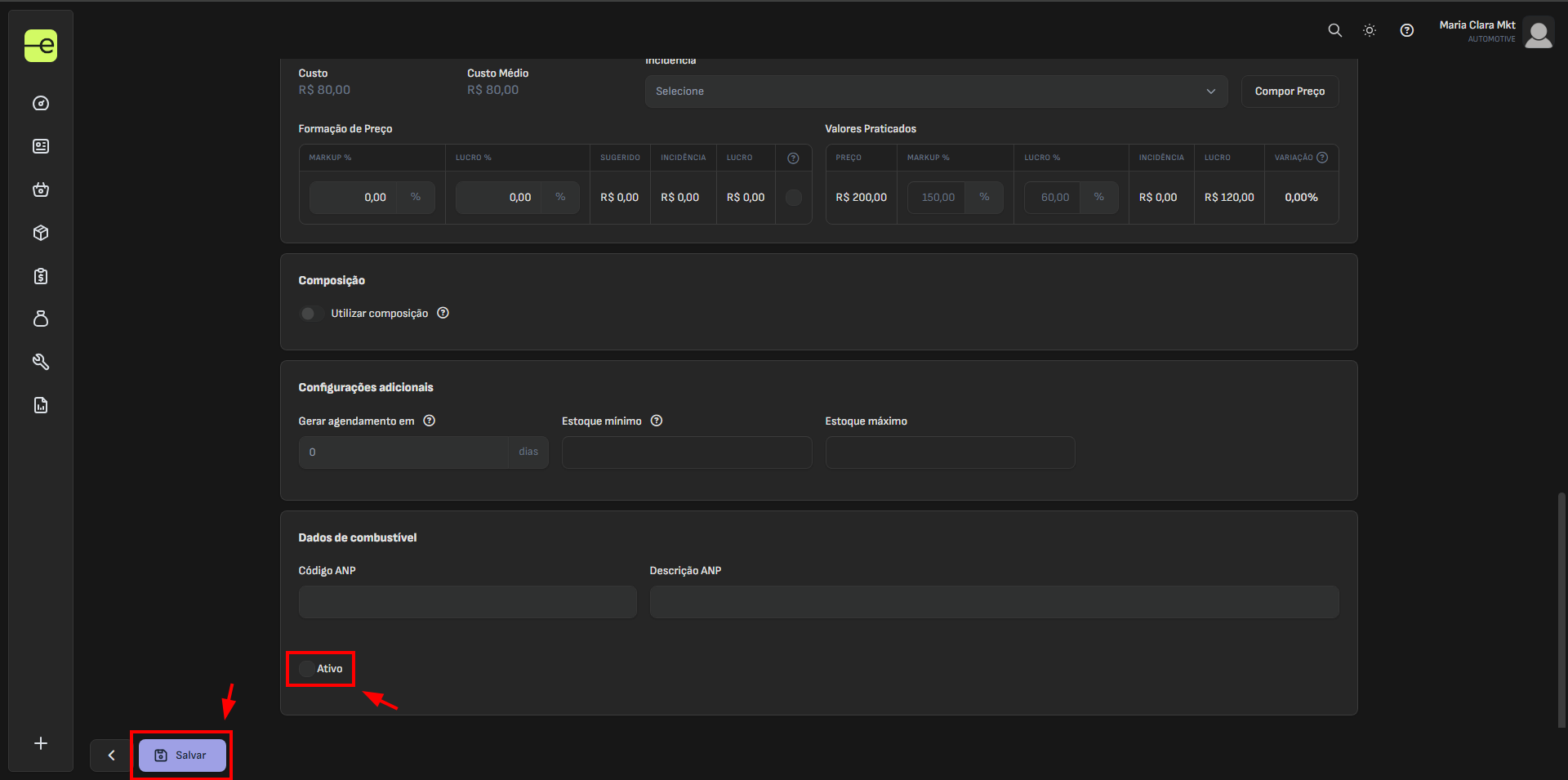Click help icon in Formação de Preço header

(x=793, y=158)
